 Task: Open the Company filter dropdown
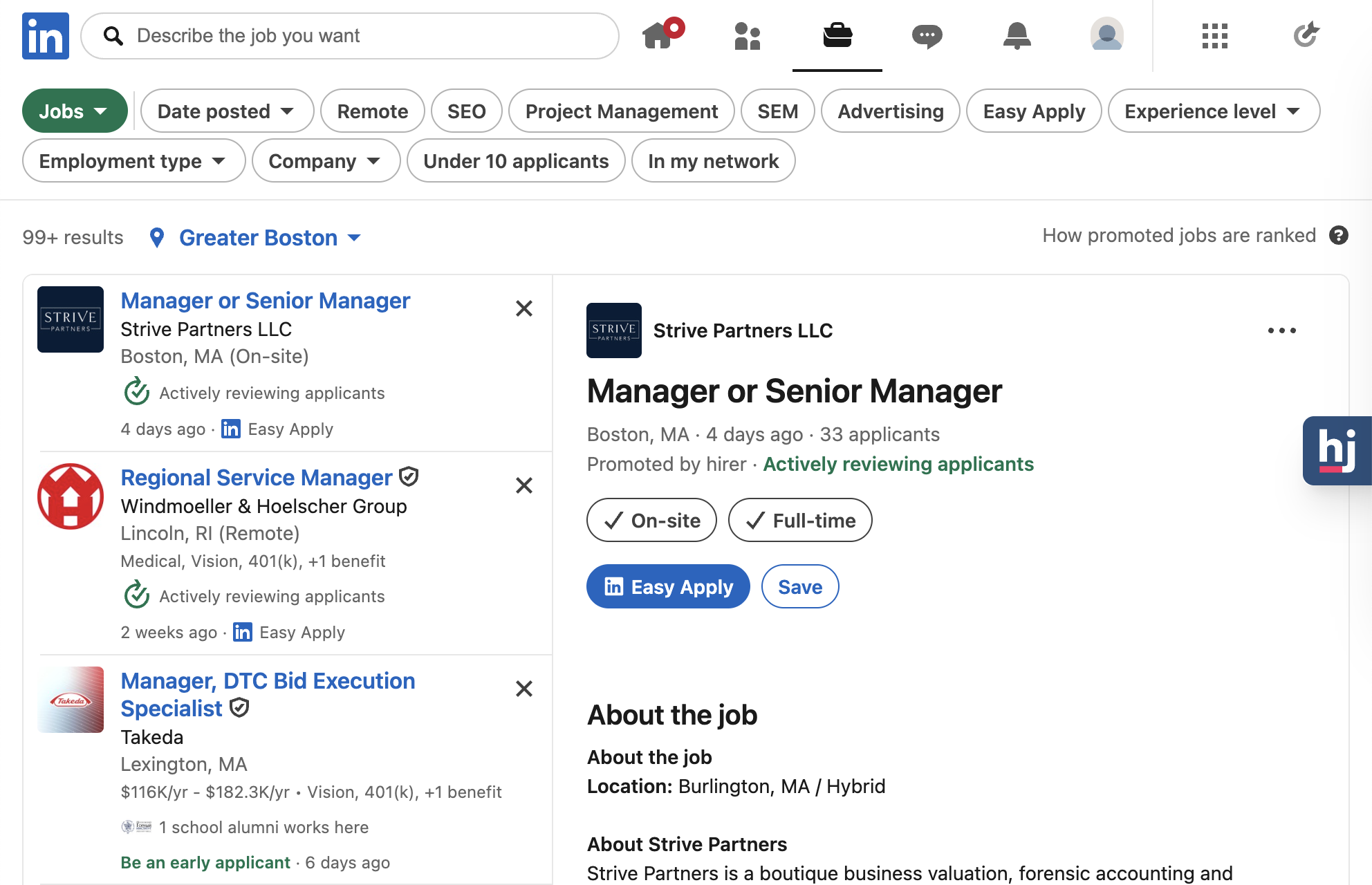coord(326,160)
